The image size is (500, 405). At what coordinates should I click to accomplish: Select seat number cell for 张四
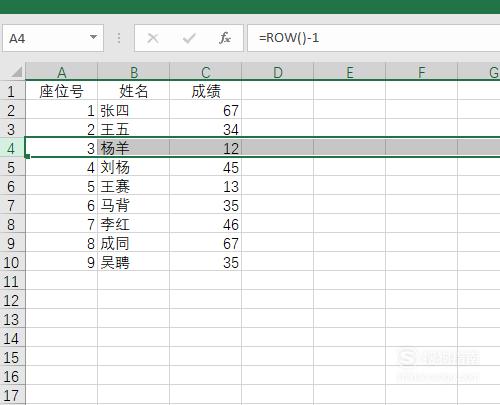click(x=62, y=110)
